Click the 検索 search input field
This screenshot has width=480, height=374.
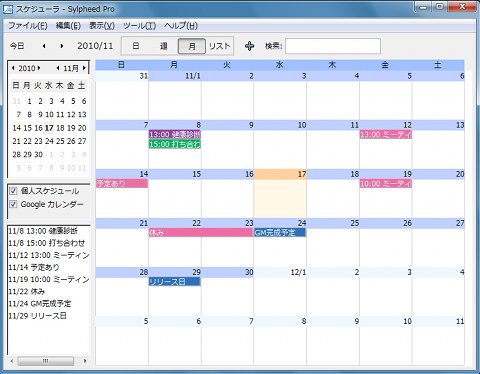333,46
